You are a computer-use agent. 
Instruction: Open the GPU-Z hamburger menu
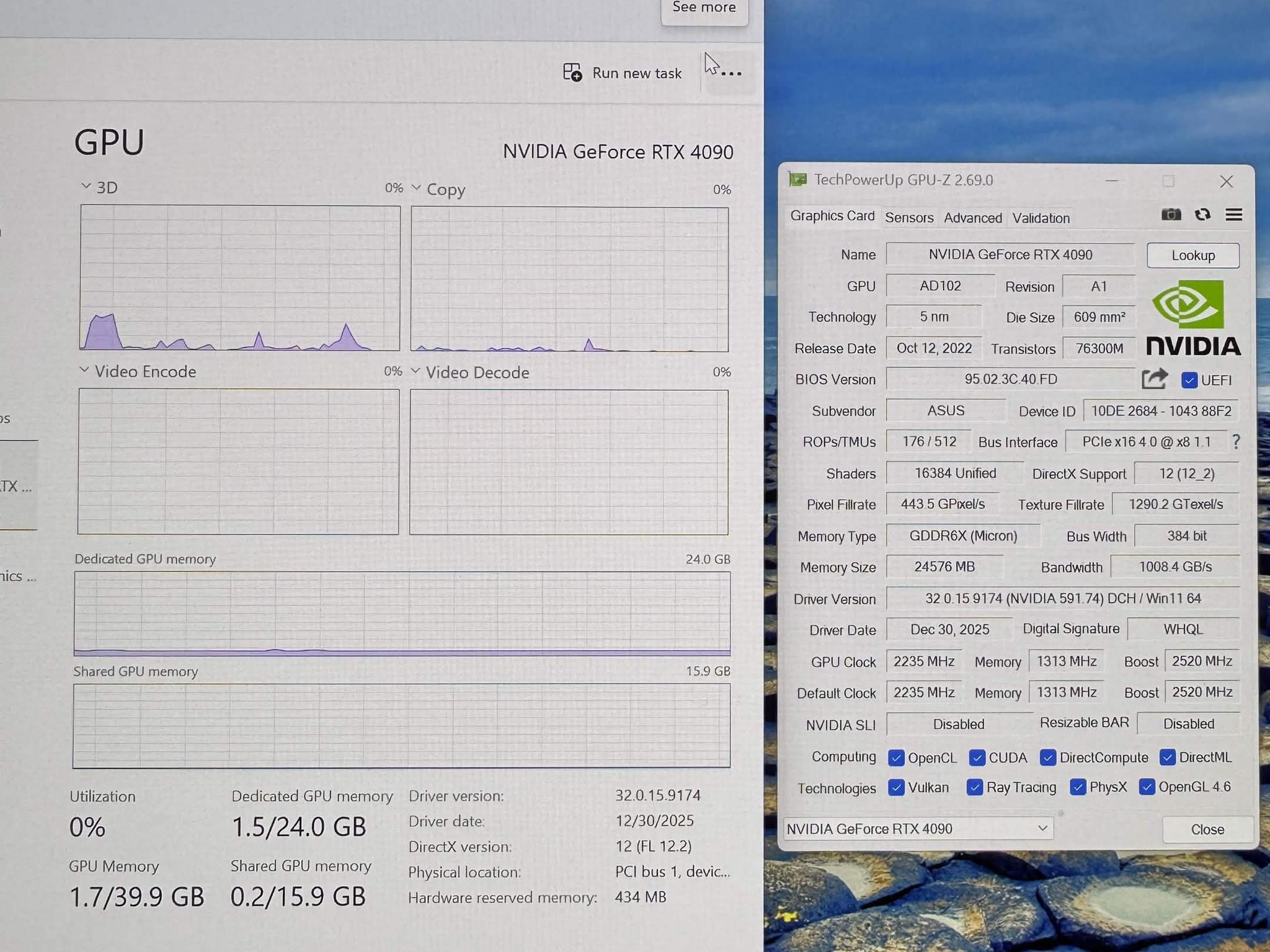point(1233,214)
